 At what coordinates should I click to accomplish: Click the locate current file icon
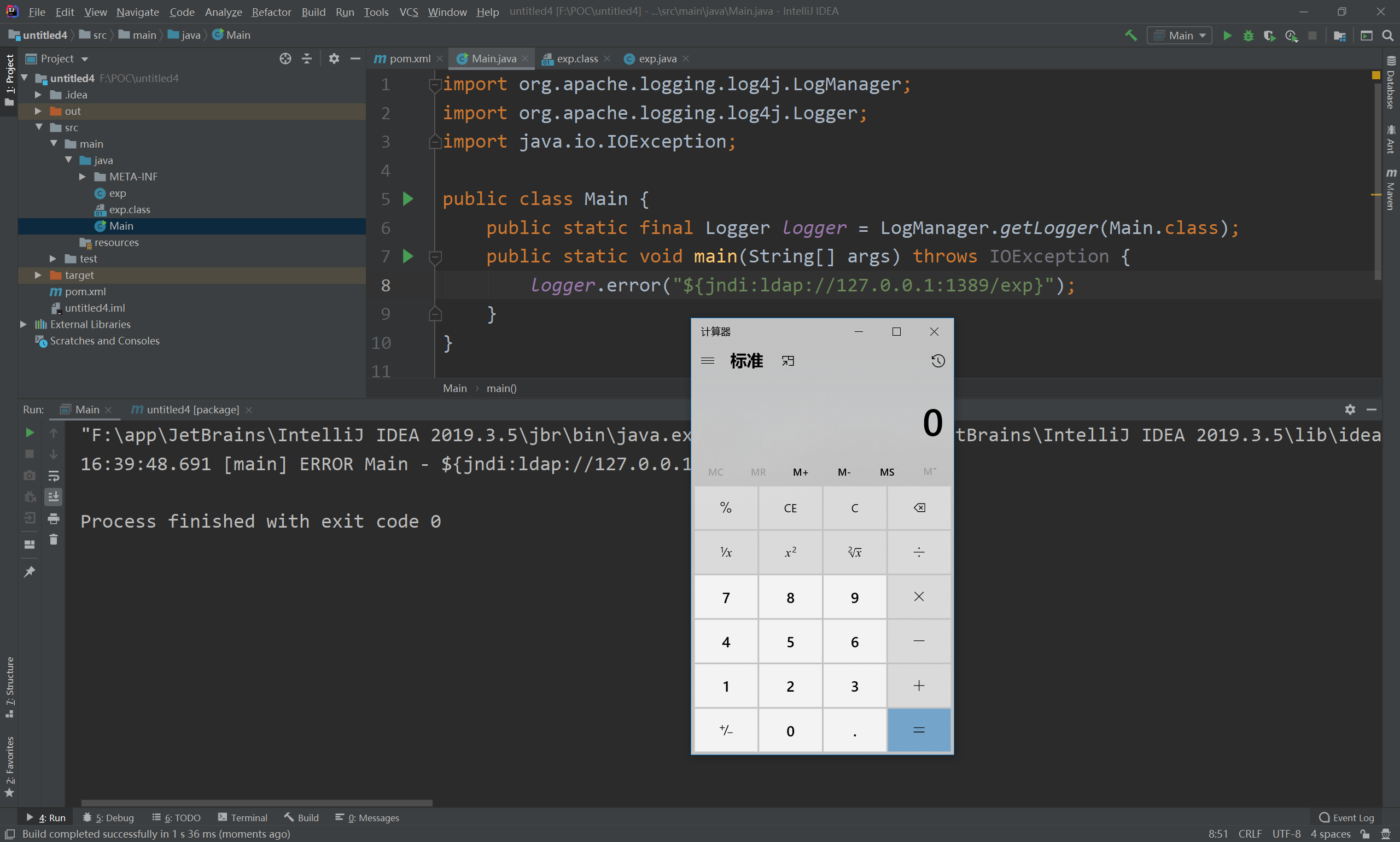pos(285,59)
